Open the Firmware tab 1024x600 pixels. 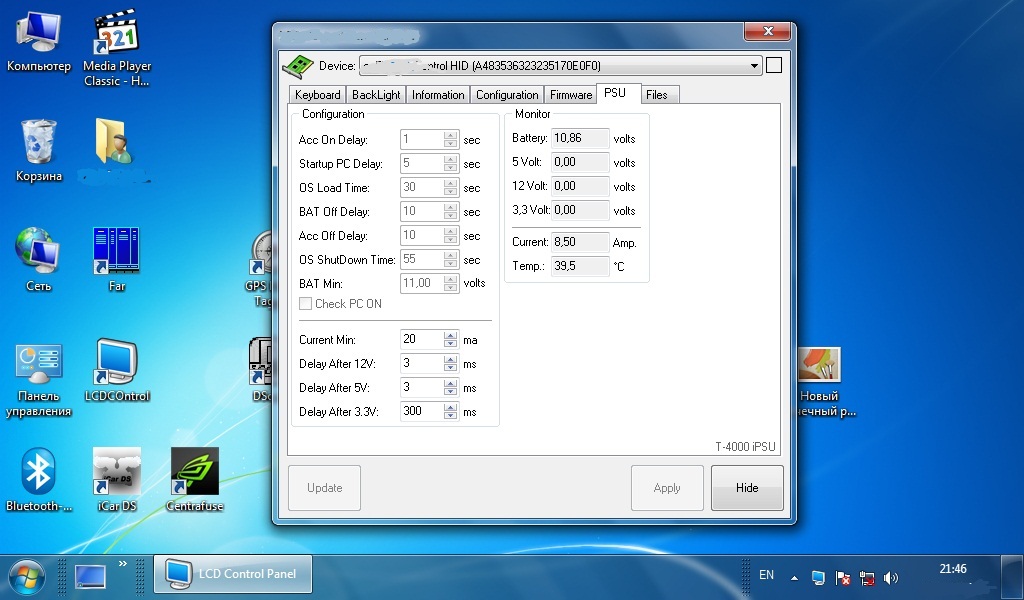[x=571, y=95]
